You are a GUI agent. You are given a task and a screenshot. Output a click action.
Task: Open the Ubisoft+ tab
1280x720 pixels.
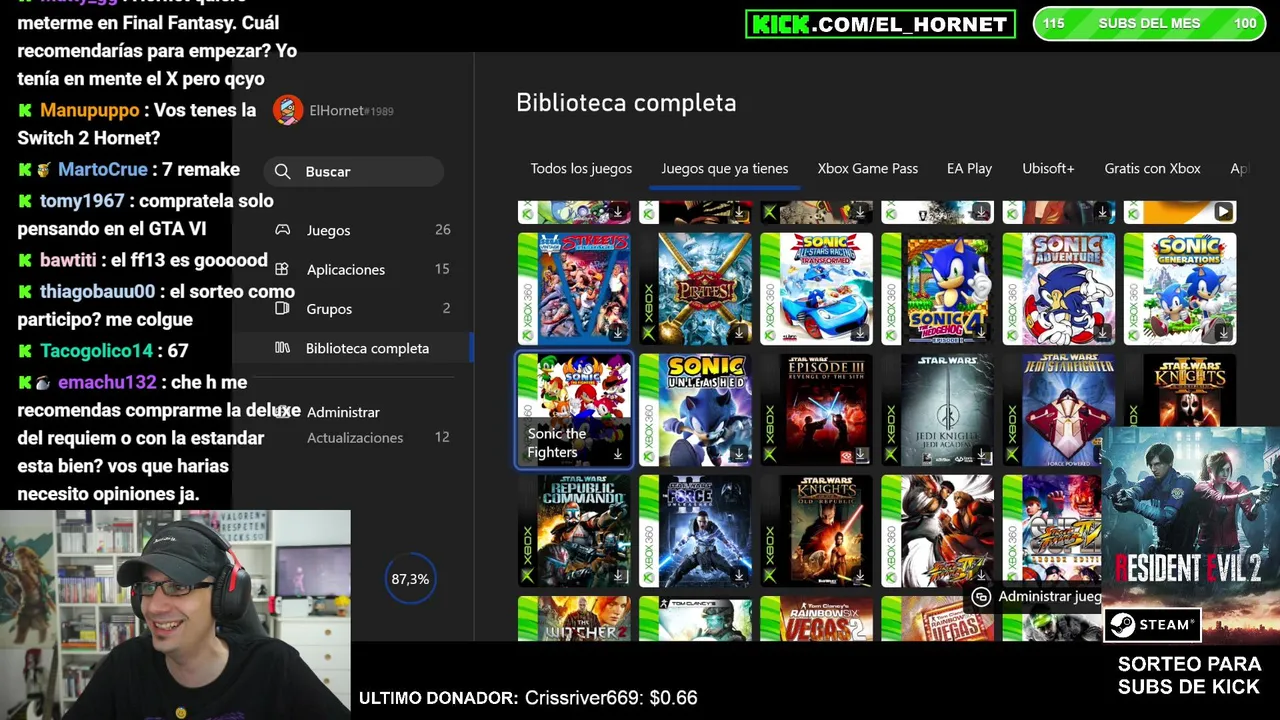point(1048,168)
